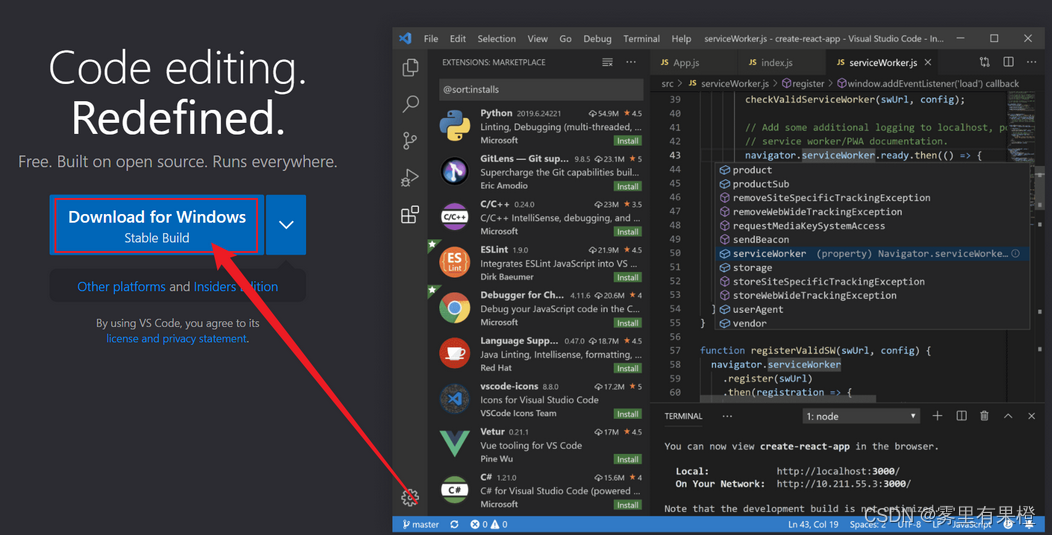Close the terminal panel
This screenshot has width=1052, height=535.
(1031, 416)
